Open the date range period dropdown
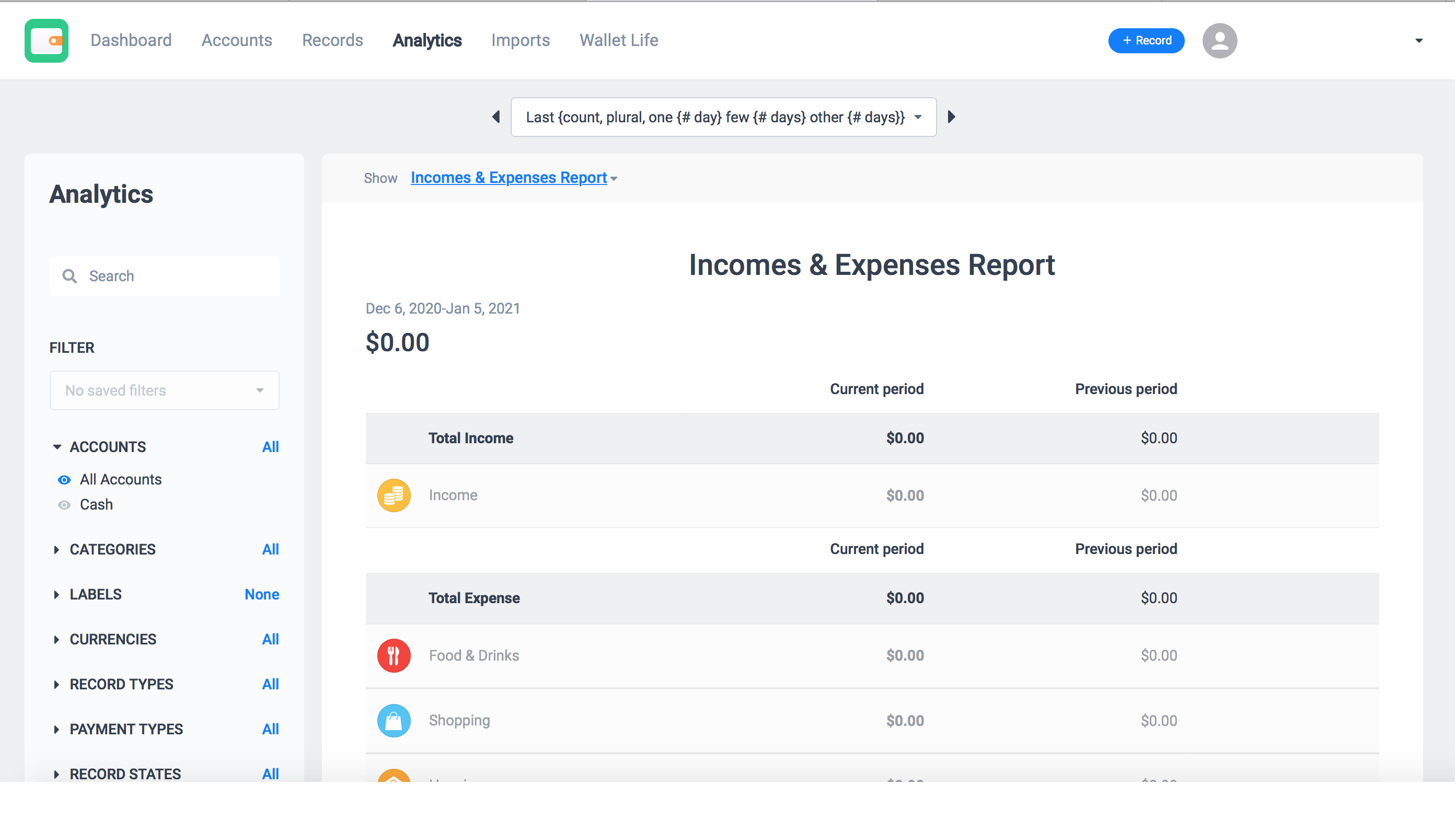 723,117
